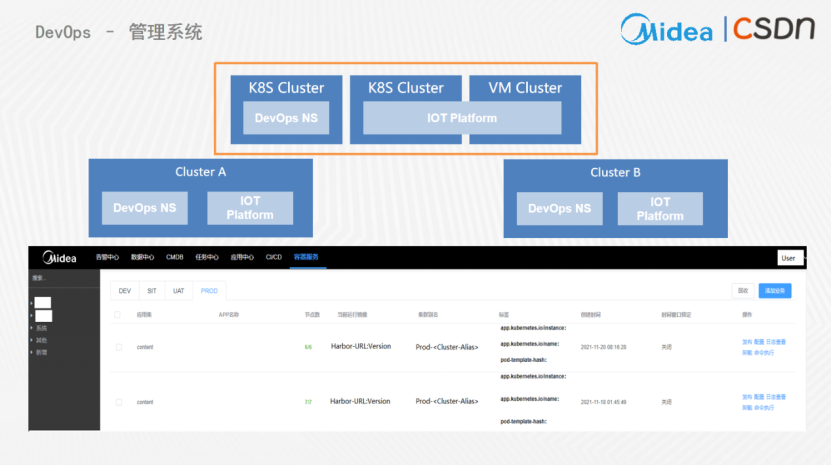Select the 容器服务 navigation item
Image resolution: width=831 pixels, height=465 pixels.
(x=306, y=257)
